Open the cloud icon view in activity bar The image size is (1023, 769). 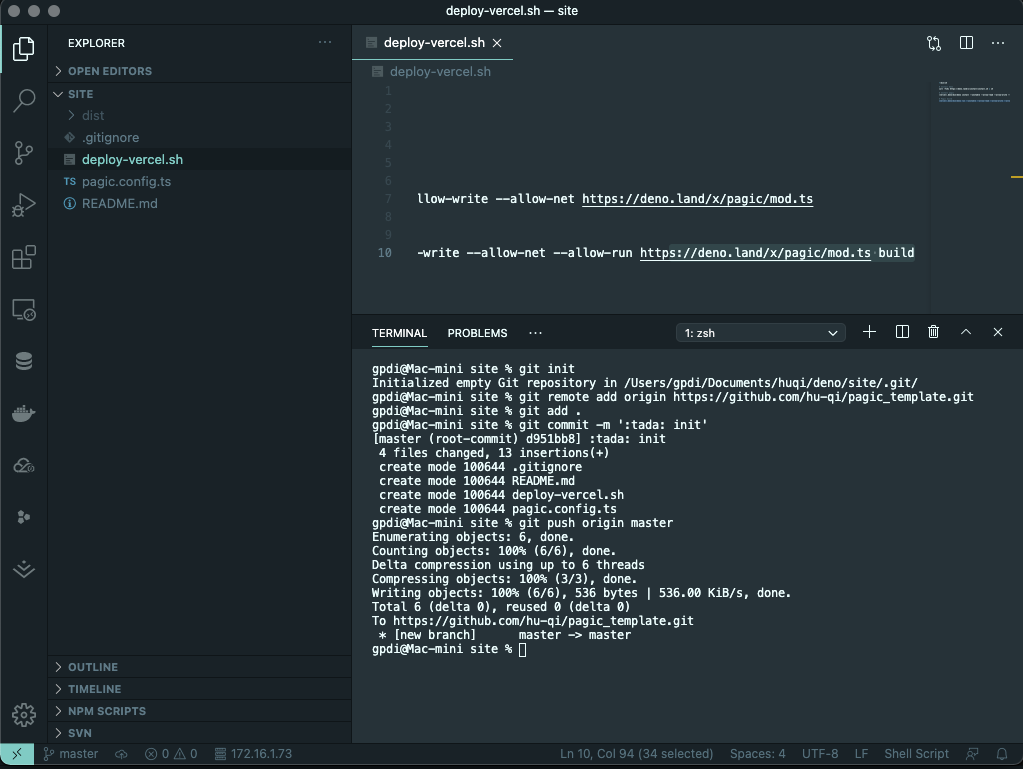(x=23, y=465)
